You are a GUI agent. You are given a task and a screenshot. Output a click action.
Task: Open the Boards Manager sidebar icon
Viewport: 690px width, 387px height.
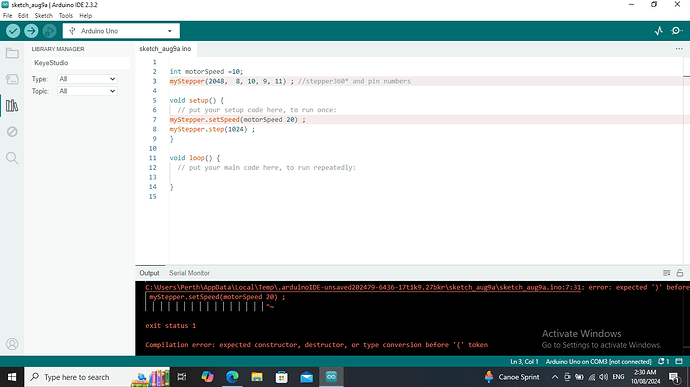point(12,79)
